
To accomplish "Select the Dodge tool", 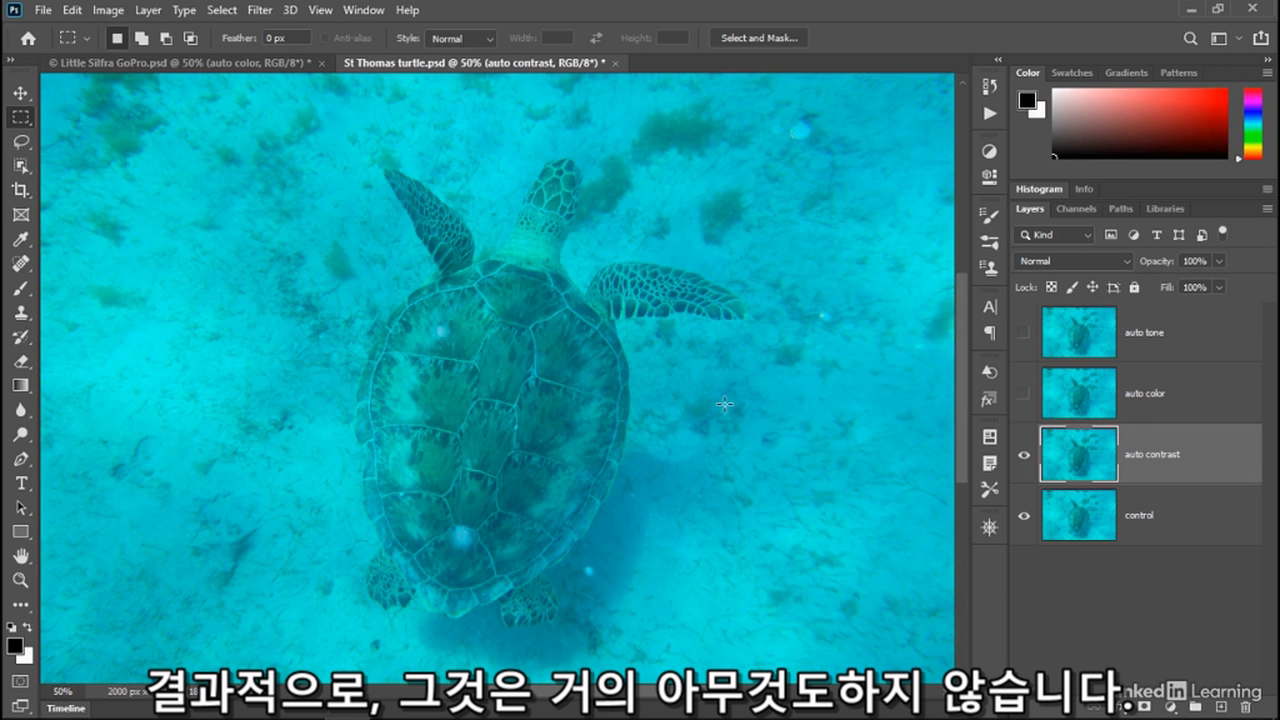I will point(21,434).
